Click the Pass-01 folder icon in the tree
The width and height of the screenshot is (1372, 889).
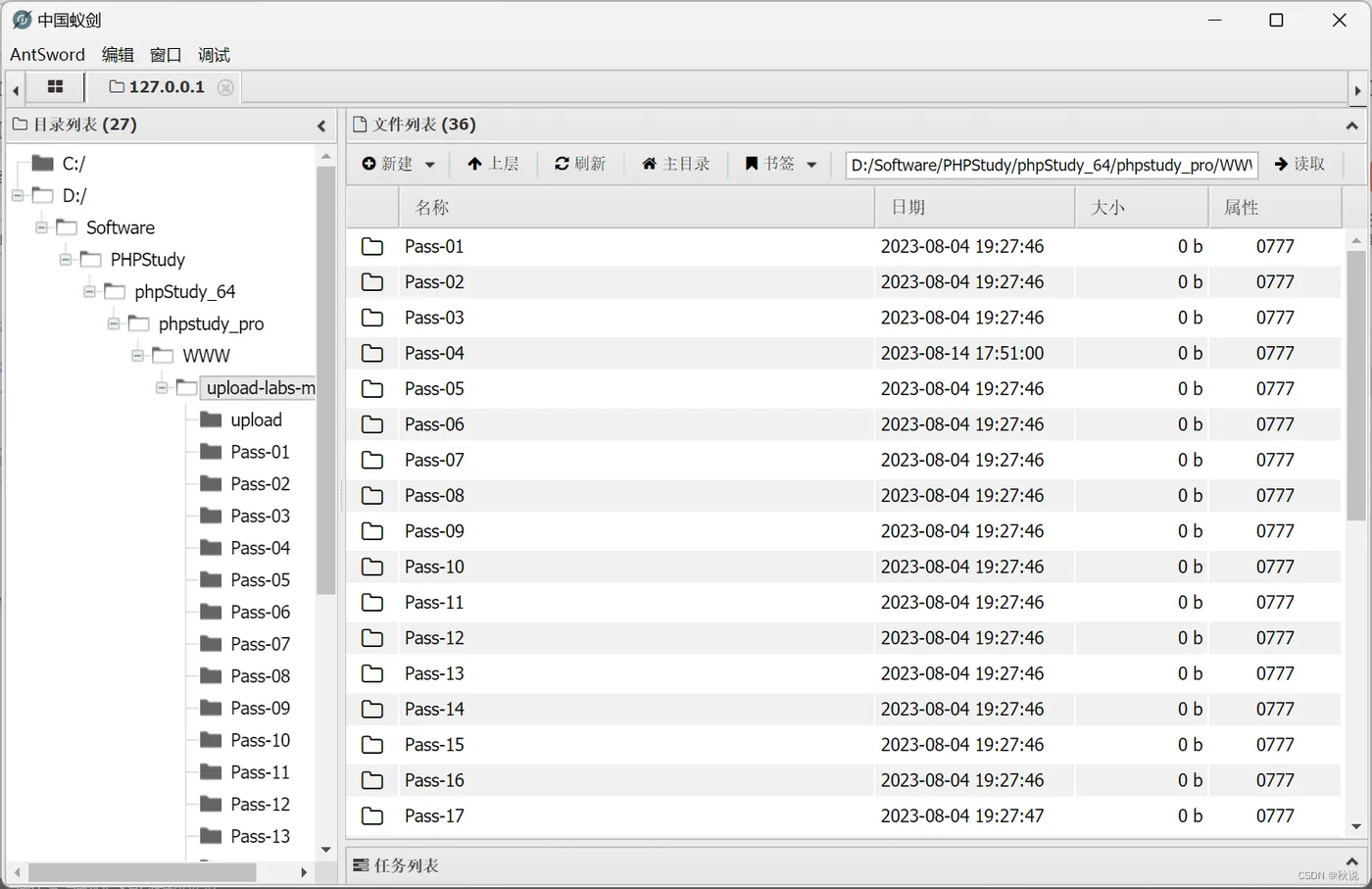[x=211, y=452]
